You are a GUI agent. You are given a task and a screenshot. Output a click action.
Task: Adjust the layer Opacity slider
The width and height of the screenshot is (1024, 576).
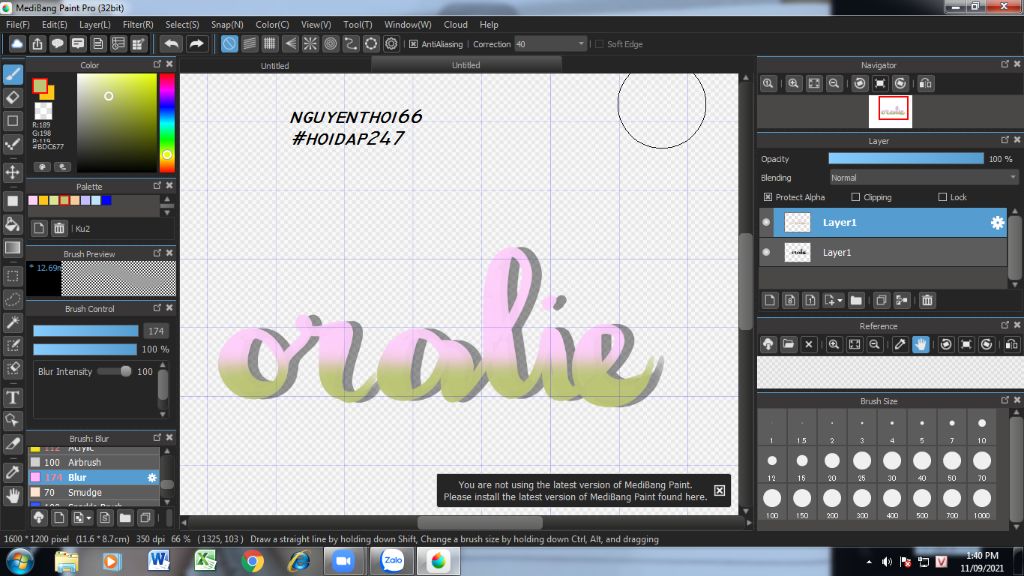(906, 159)
